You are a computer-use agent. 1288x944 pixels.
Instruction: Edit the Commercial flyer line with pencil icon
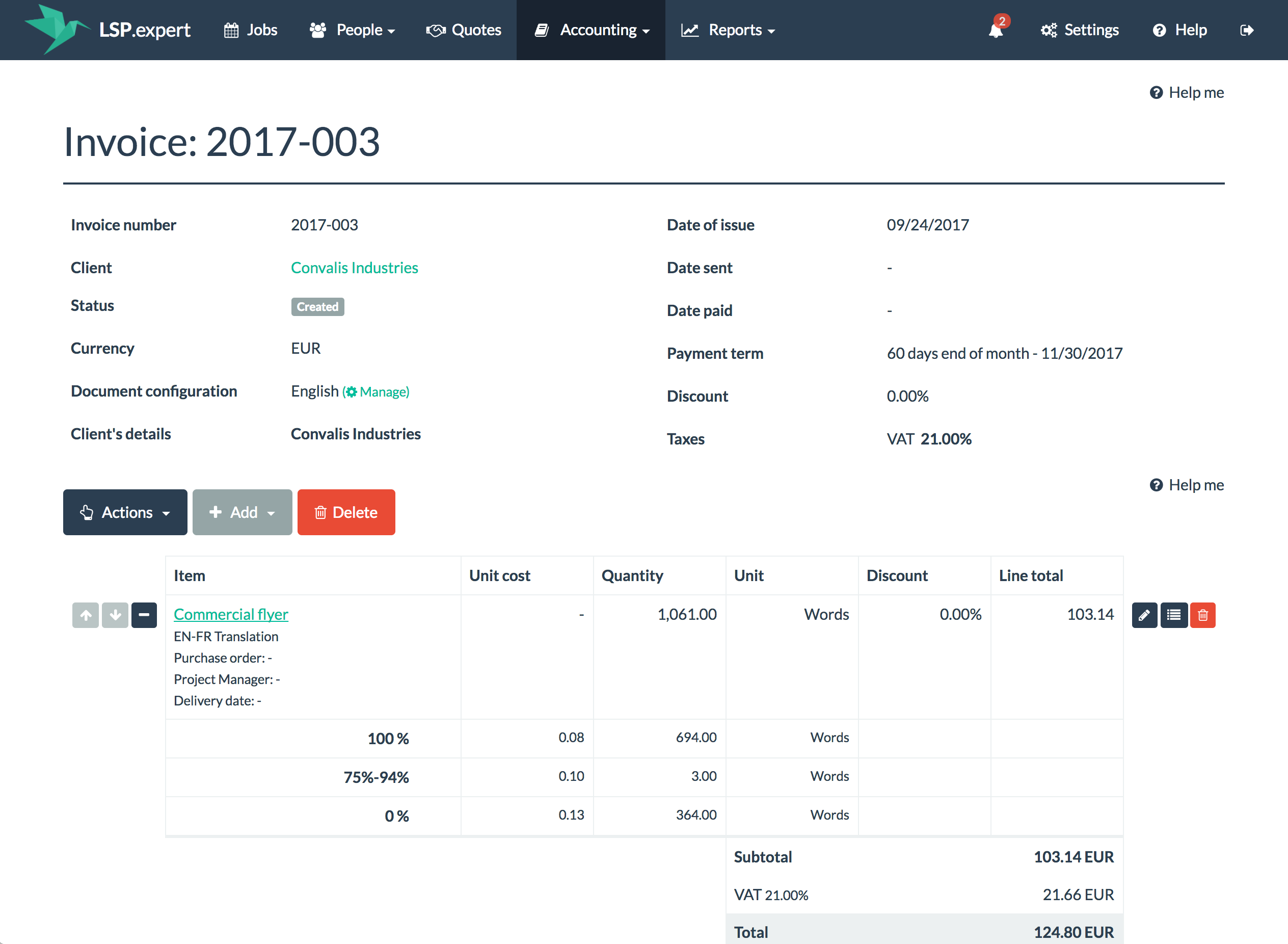point(1144,615)
